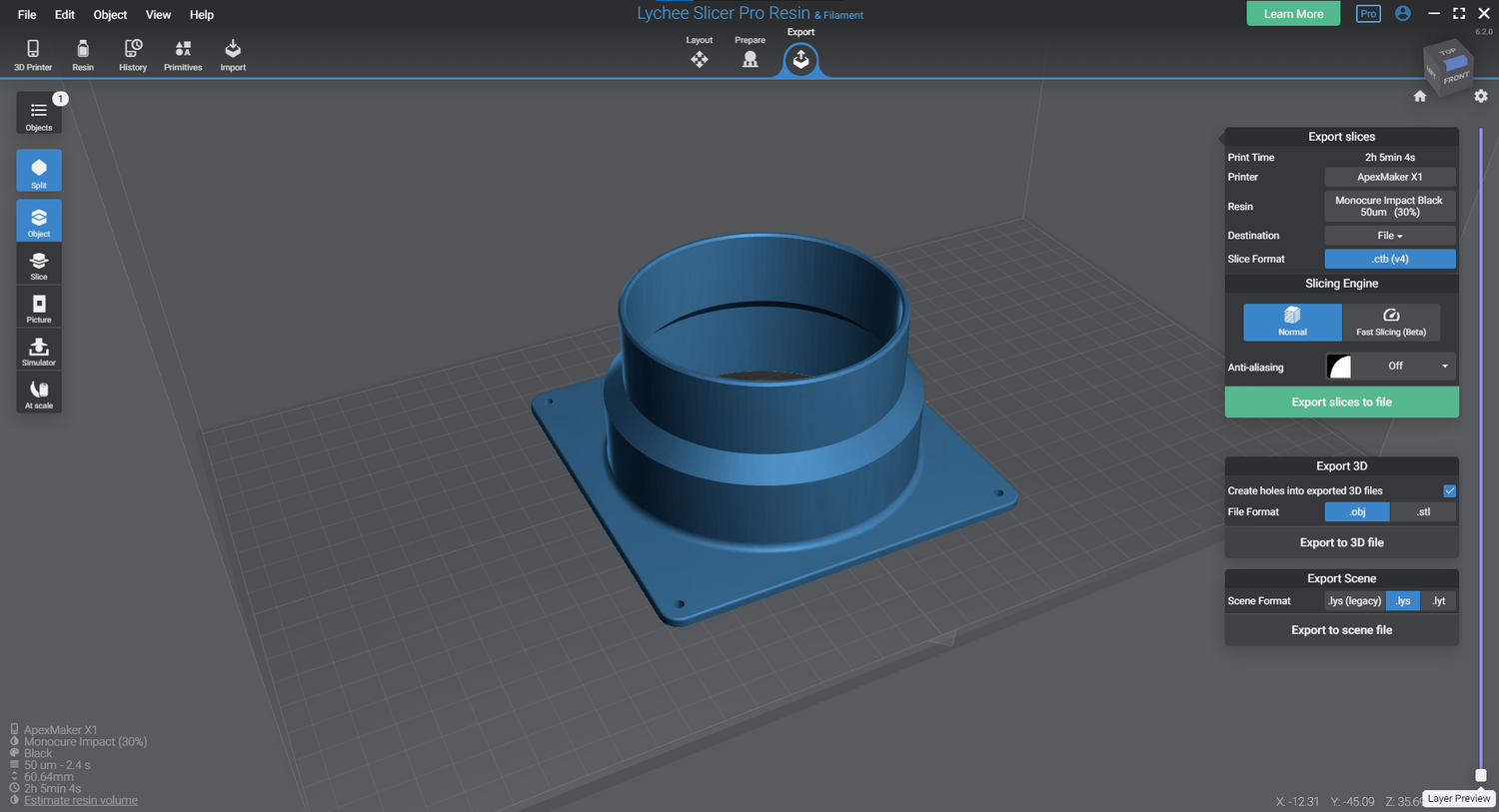Image resolution: width=1499 pixels, height=812 pixels.
Task: Open the .ctb (v4) slice format selector
Action: pos(1389,259)
